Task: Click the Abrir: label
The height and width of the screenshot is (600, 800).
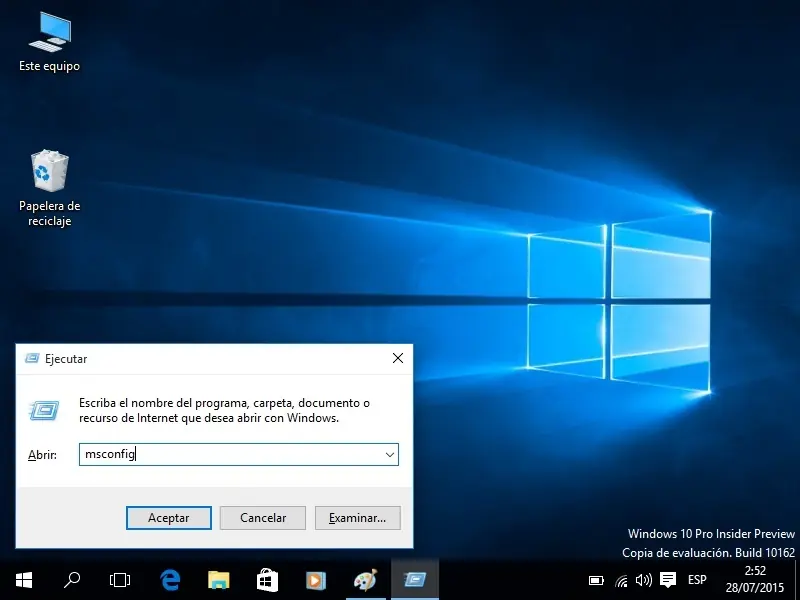Action: click(x=42, y=455)
